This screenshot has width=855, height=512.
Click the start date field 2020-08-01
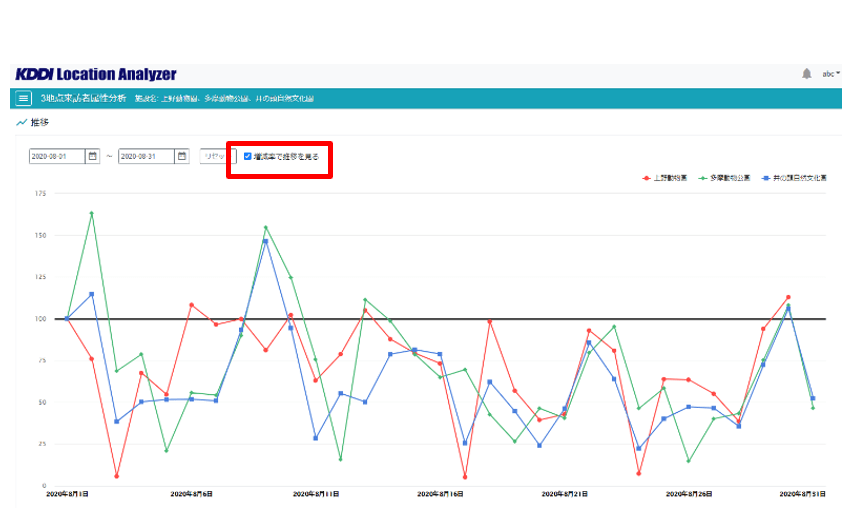pos(58,157)
